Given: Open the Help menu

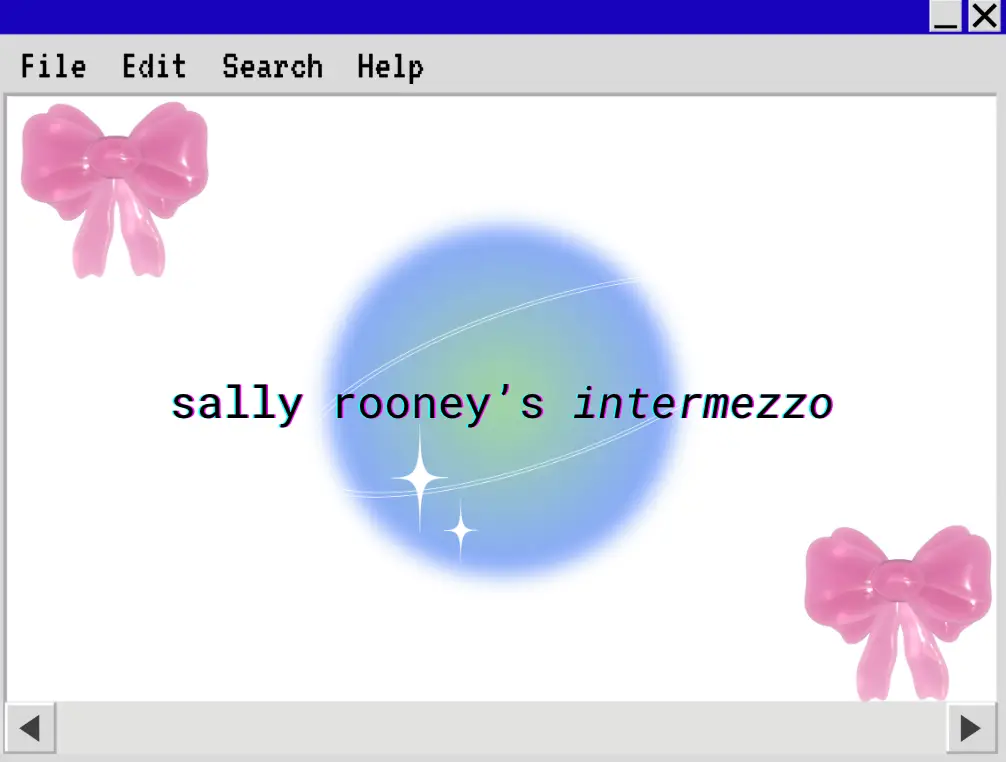Looking at the screenshot, I should tap(390, 66).
